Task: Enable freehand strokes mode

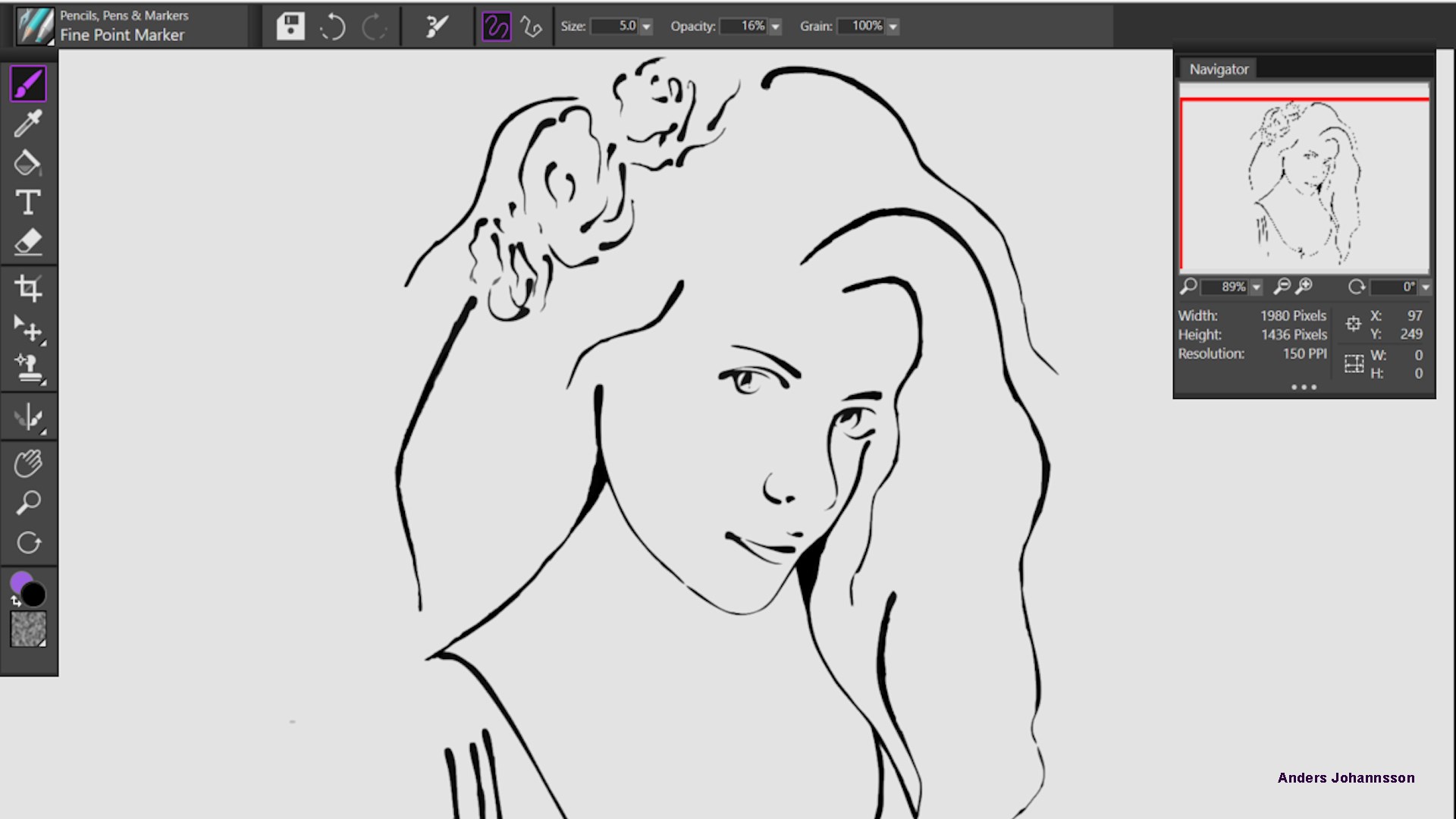Action: [x=496, y=27]
